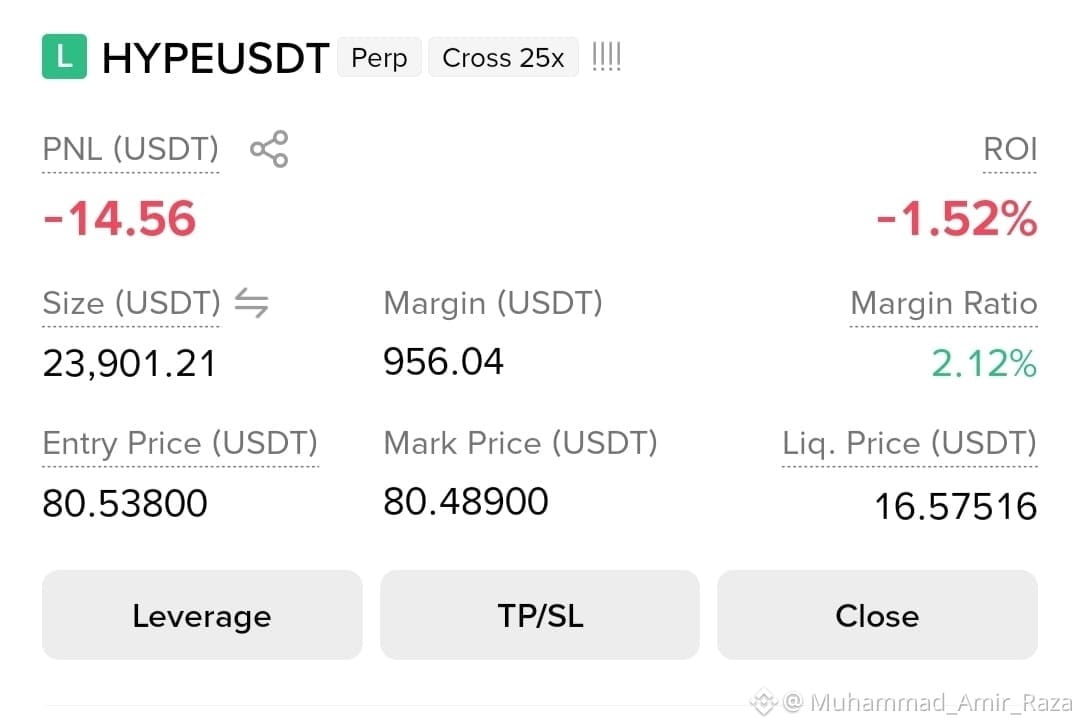Click the green L long-position badge

64,57
